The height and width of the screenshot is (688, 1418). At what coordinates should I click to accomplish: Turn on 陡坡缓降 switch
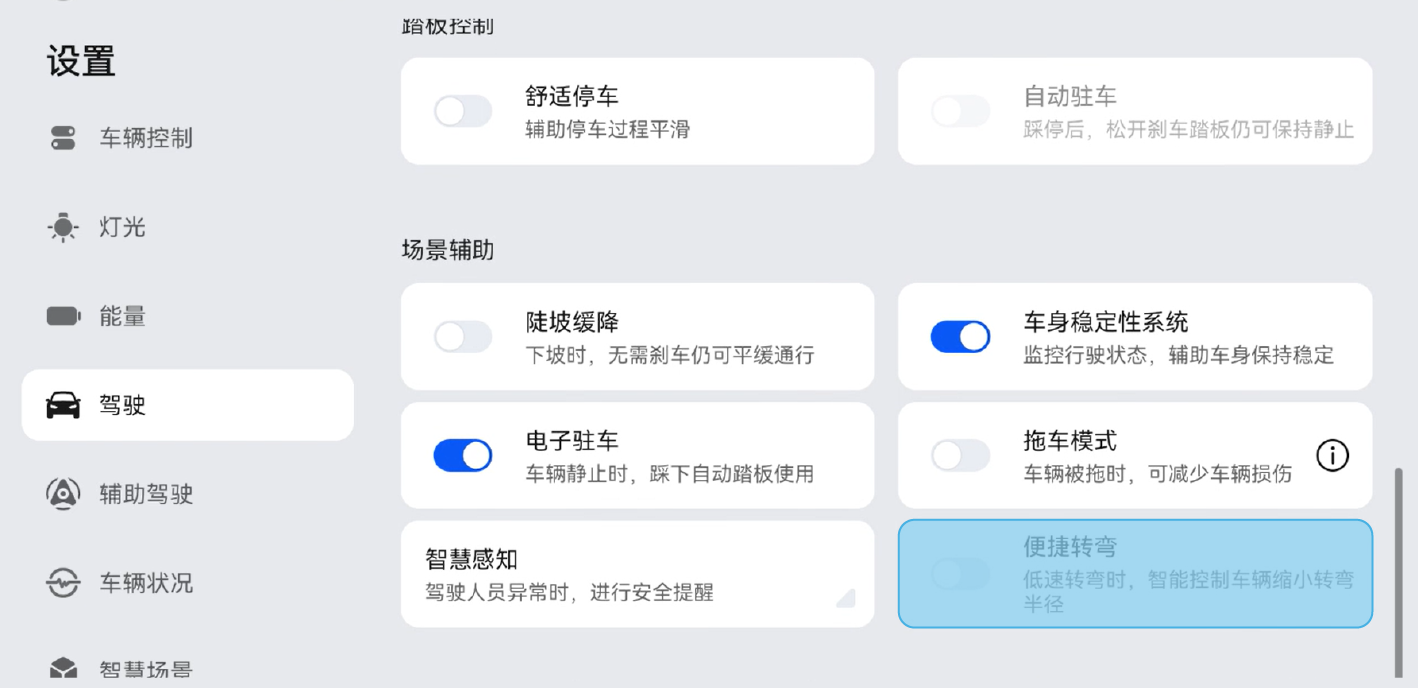(463, 337)
